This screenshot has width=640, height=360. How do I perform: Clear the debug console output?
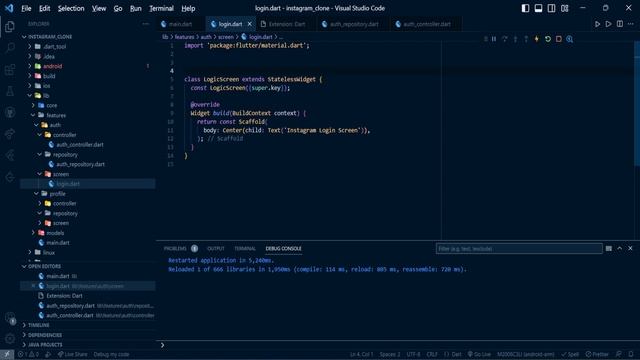tap(609, 248)
